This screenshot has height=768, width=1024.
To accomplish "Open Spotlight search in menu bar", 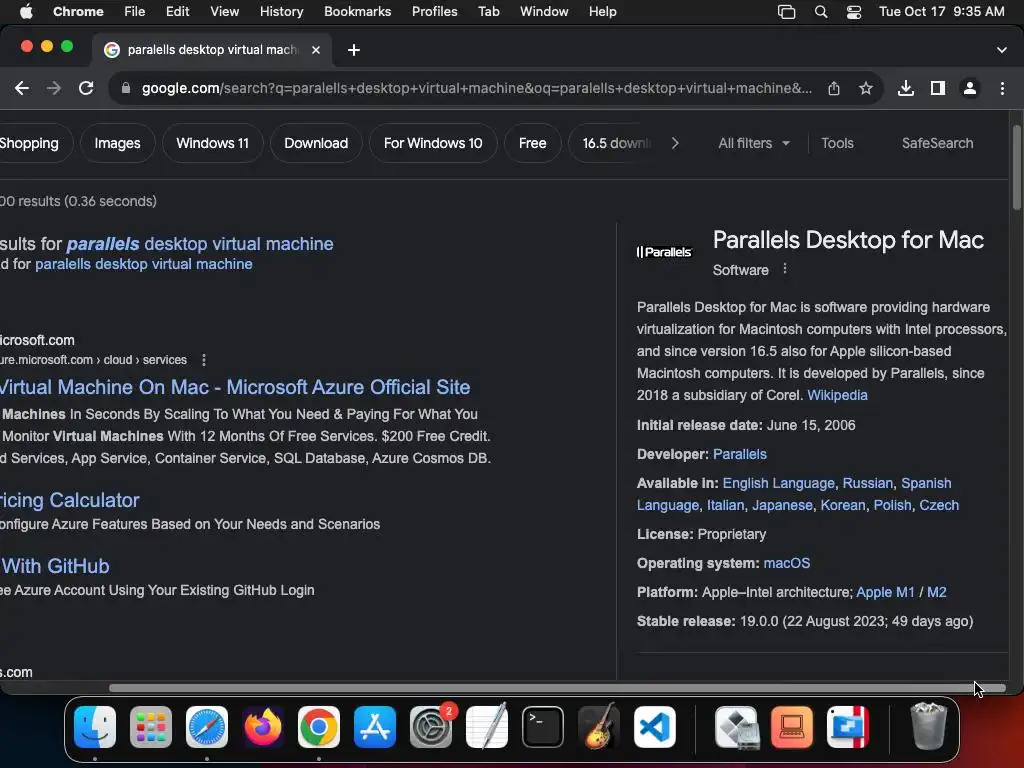I will tap(821, 12).
